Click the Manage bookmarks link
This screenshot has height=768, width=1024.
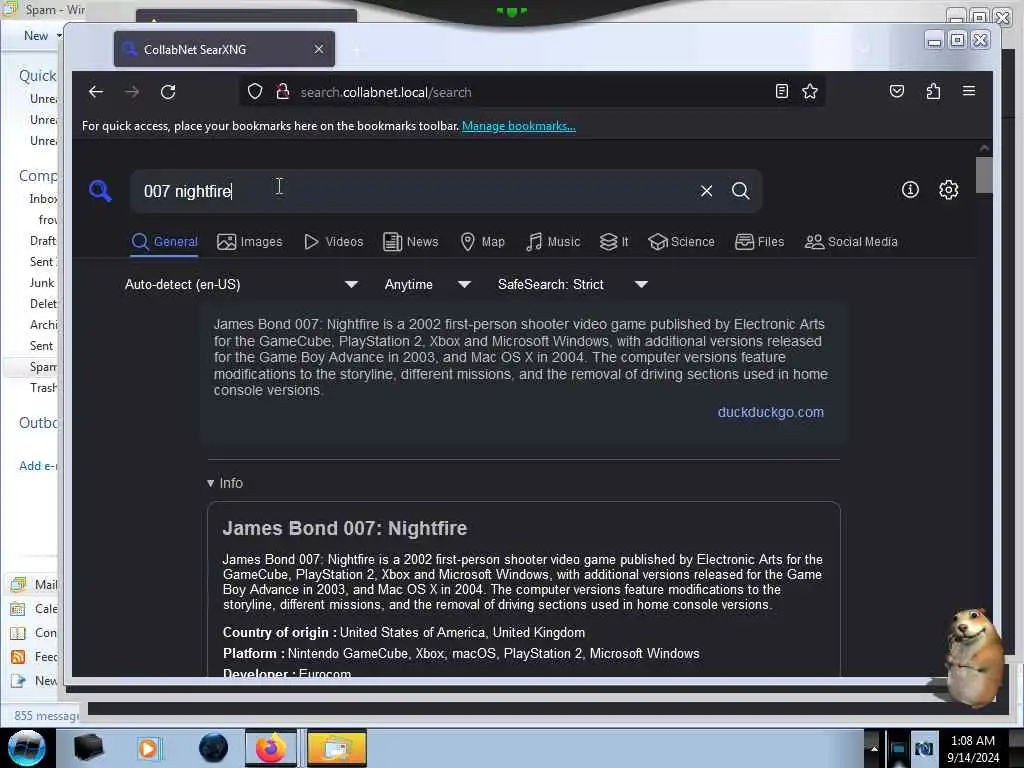(519, 126)
